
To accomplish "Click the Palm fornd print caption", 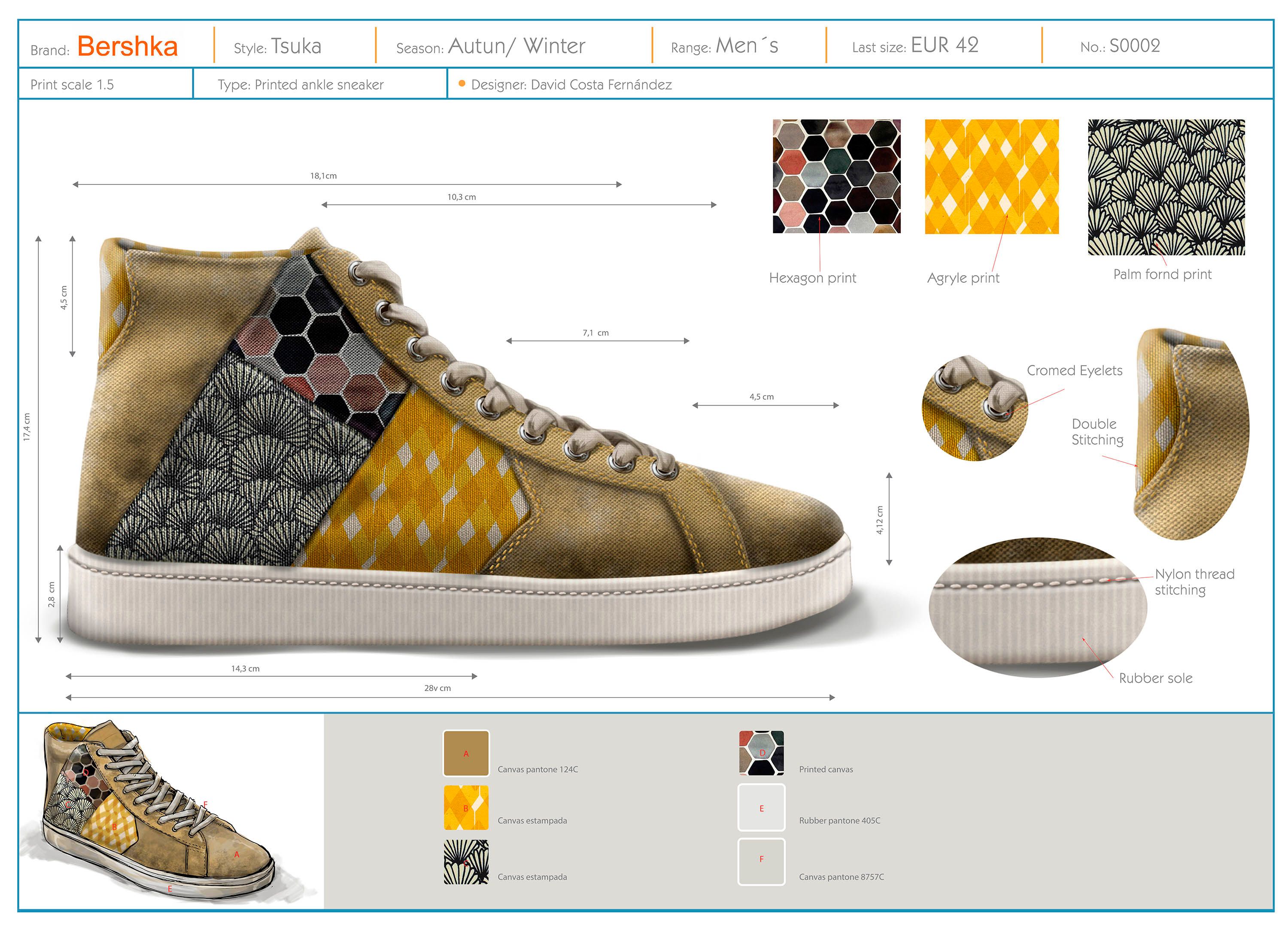I will point(1162,274).
